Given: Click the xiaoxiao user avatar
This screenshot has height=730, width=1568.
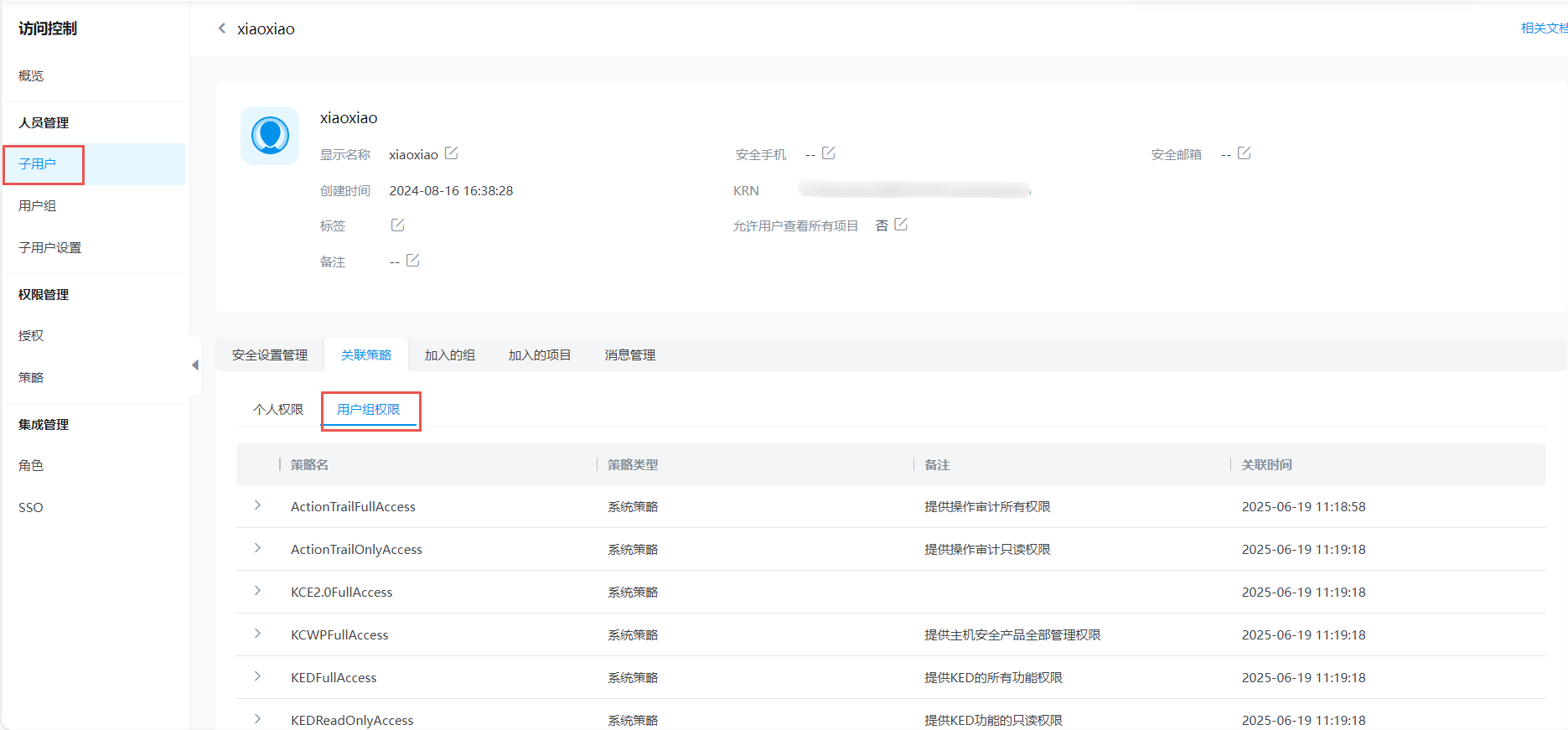Looking at the screenshot, I should [x=270, y=136].
